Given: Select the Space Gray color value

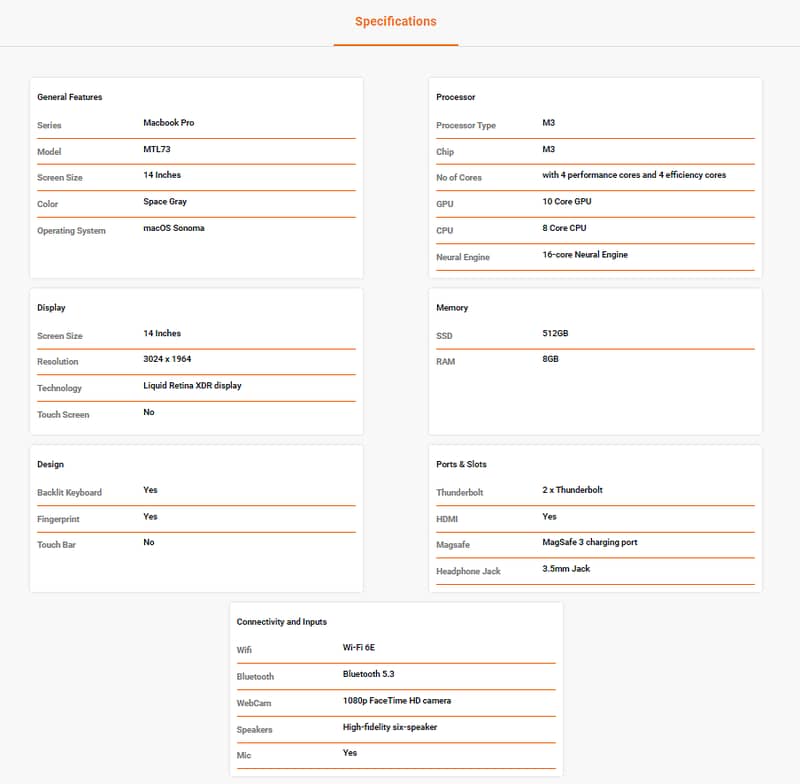Looking at the screenshot, I should (165, 202).
